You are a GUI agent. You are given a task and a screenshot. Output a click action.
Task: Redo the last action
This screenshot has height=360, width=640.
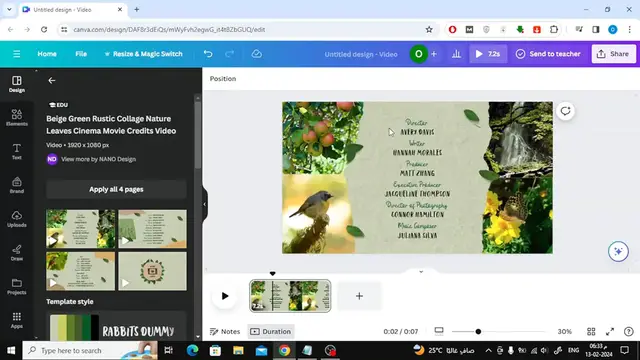pyautogui.click(x=229, y=54)
